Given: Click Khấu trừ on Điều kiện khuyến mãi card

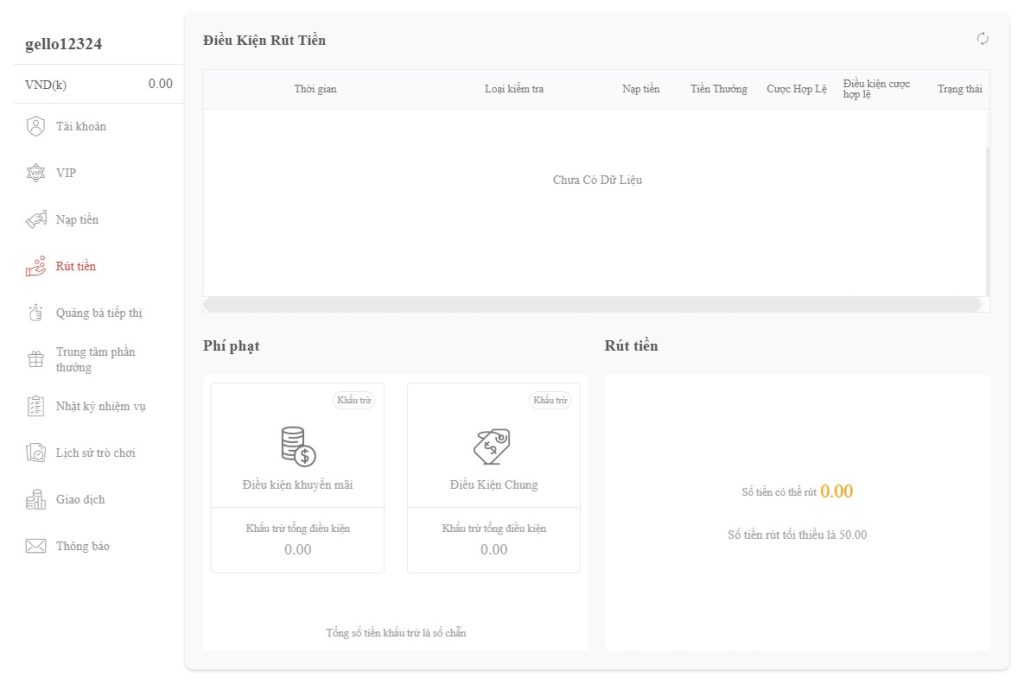Looking at the screenshot, I should coord(354,400).
